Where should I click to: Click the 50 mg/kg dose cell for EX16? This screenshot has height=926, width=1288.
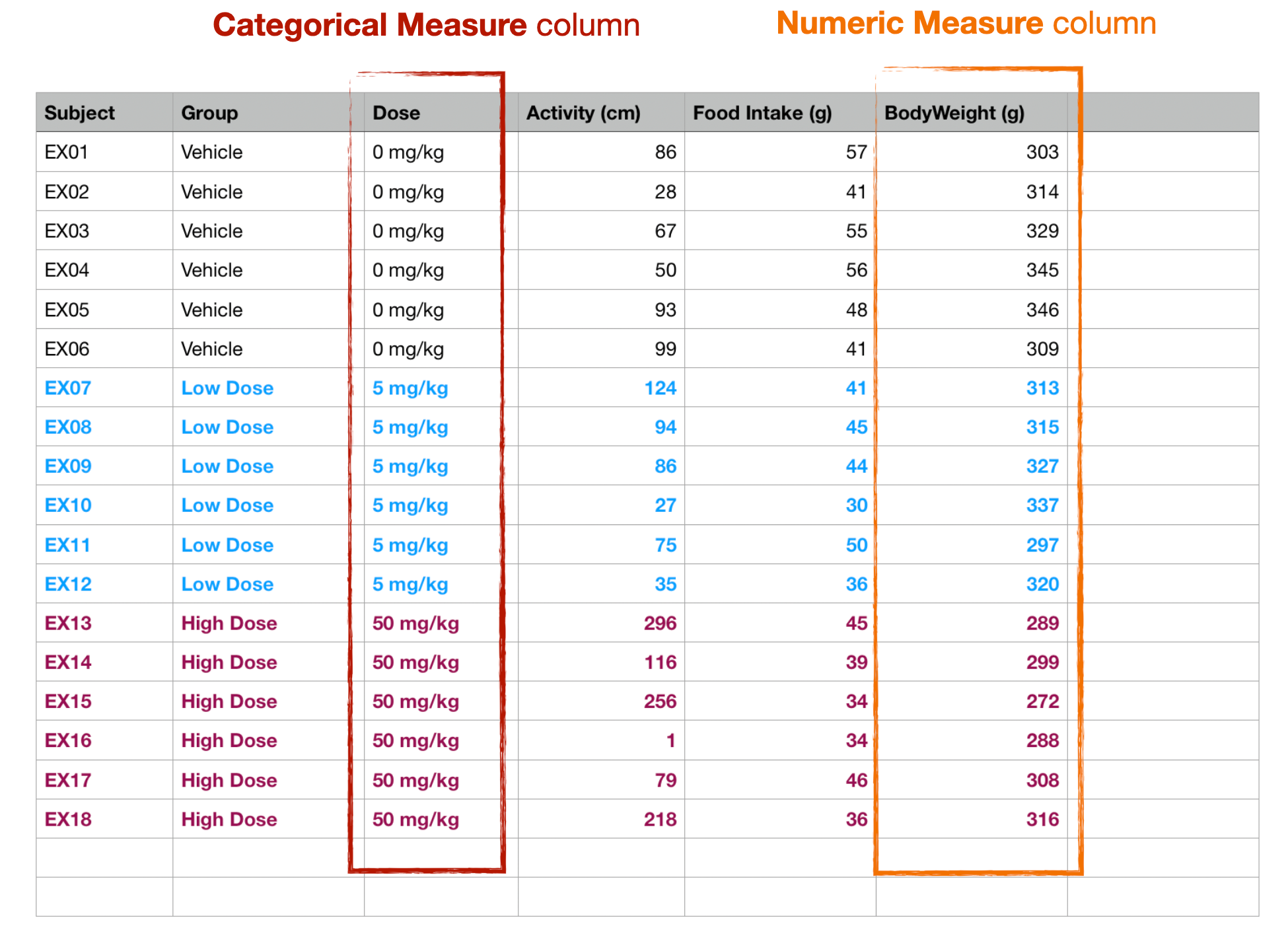(441, 740)
